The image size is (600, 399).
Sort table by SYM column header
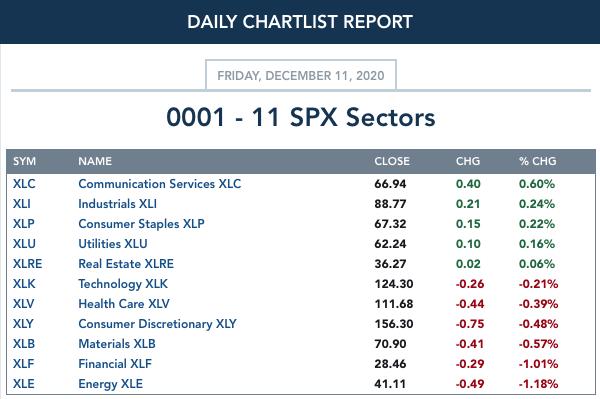point(24,161)
